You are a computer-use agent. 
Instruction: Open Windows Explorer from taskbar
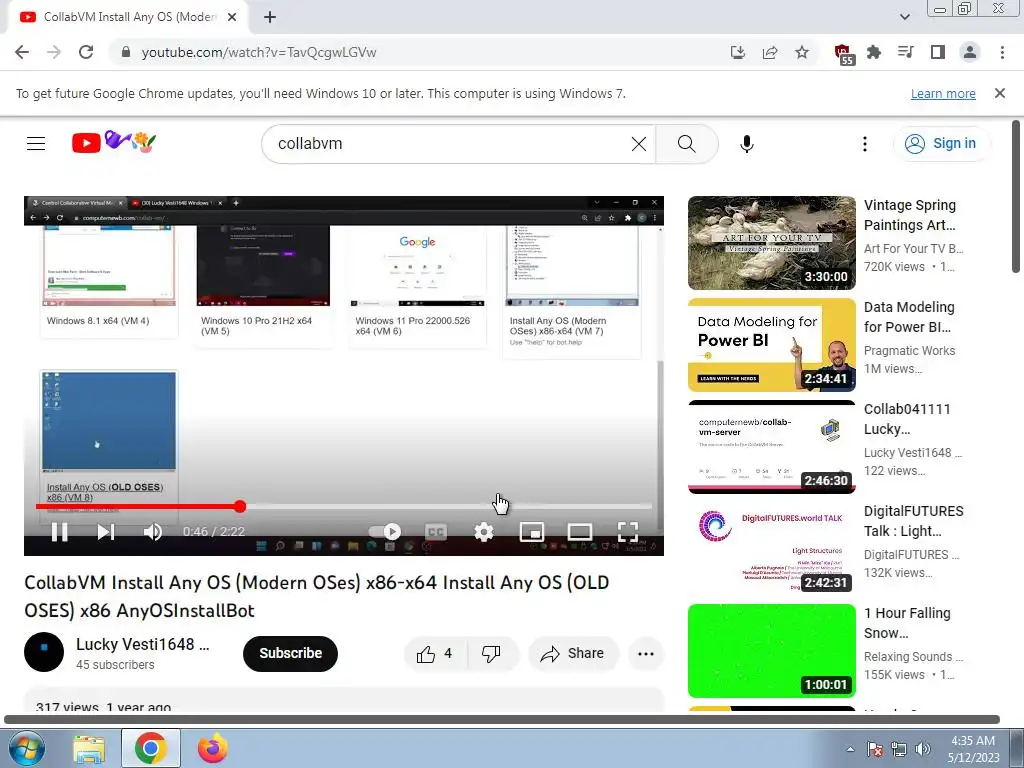pyautogui.click(x=89, y=749)
